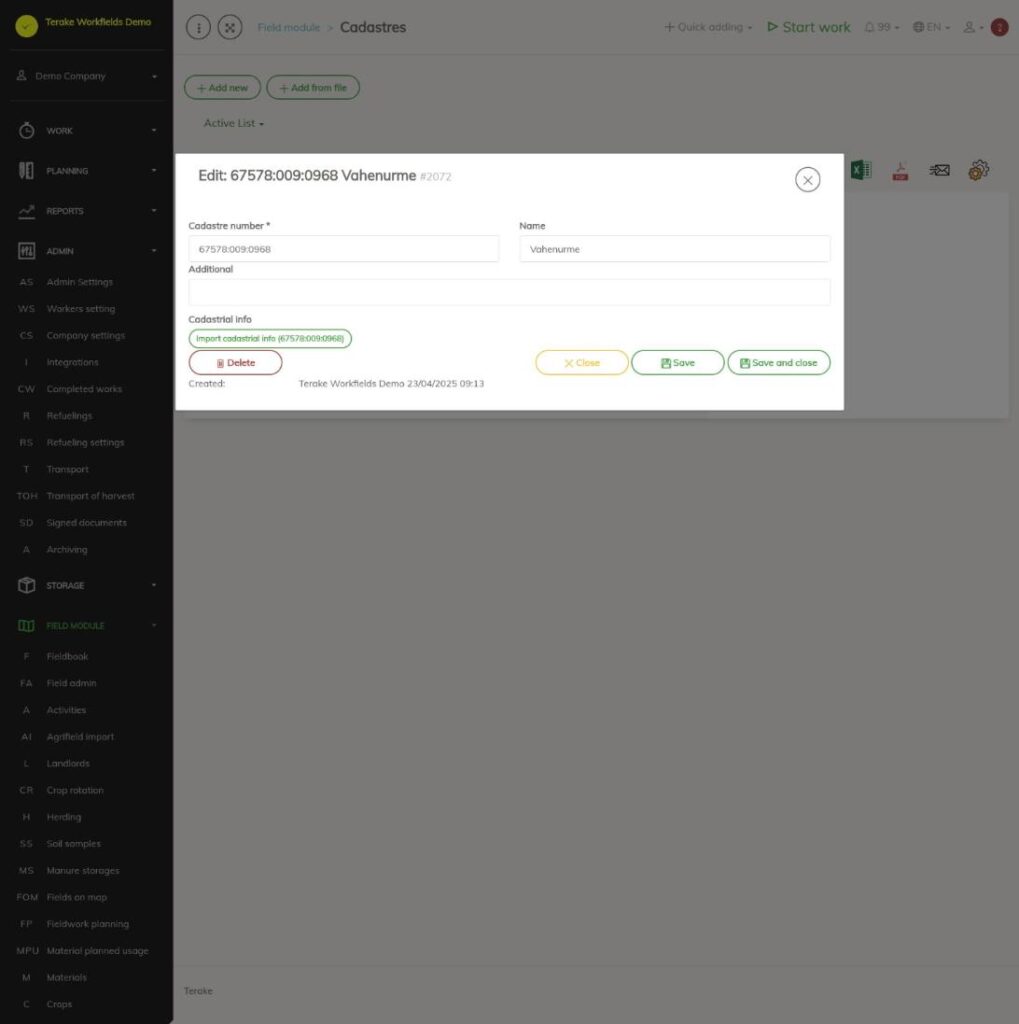Export the list to Excel
1019x1024 pixels.
861,170
